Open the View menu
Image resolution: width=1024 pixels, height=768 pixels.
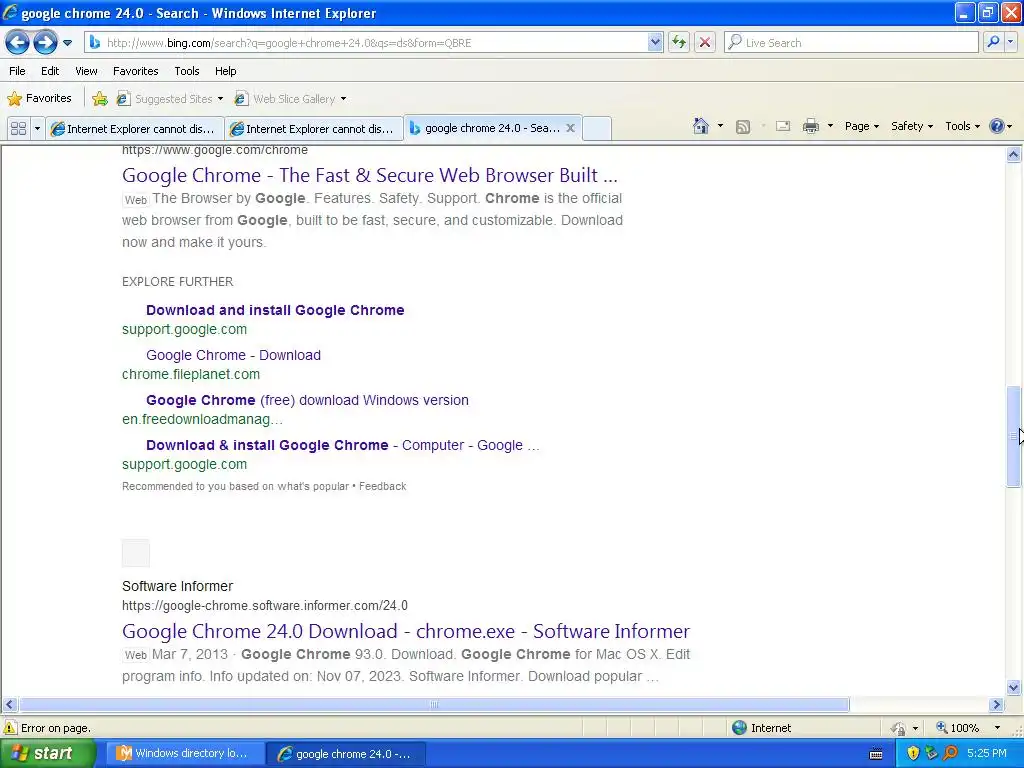(86, 71)
